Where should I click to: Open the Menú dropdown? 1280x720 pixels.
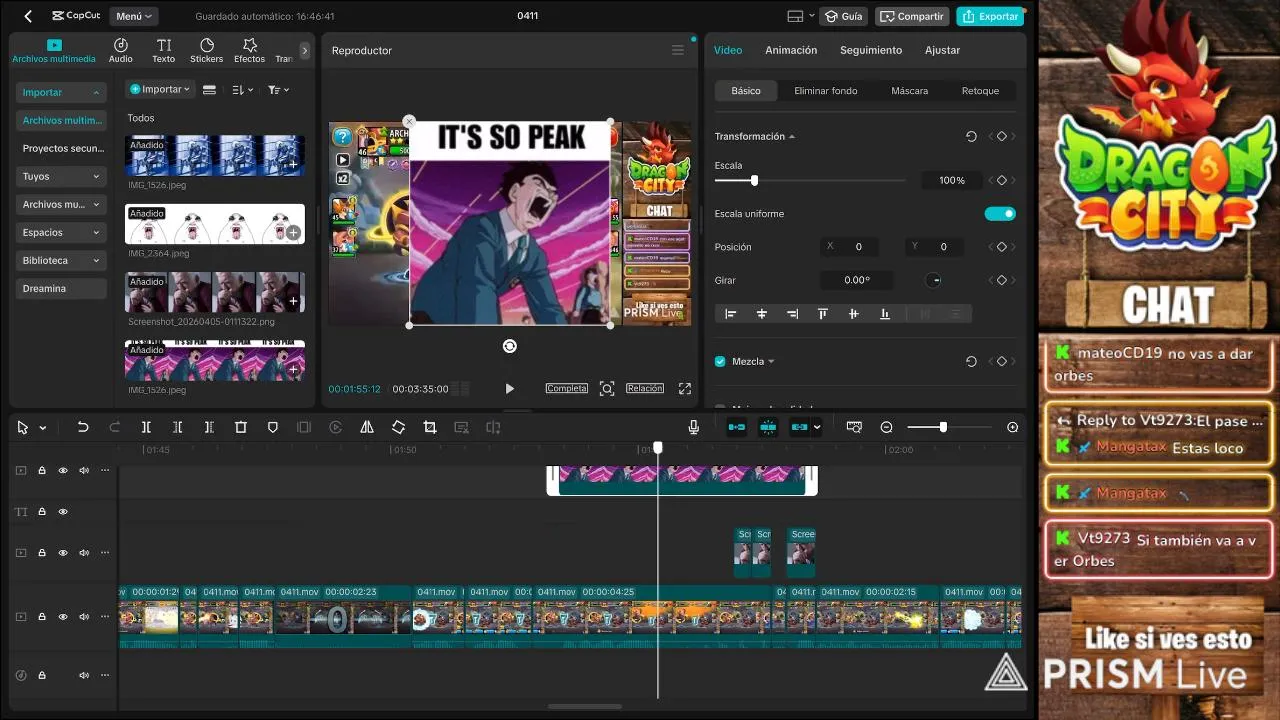pos(134,16)
